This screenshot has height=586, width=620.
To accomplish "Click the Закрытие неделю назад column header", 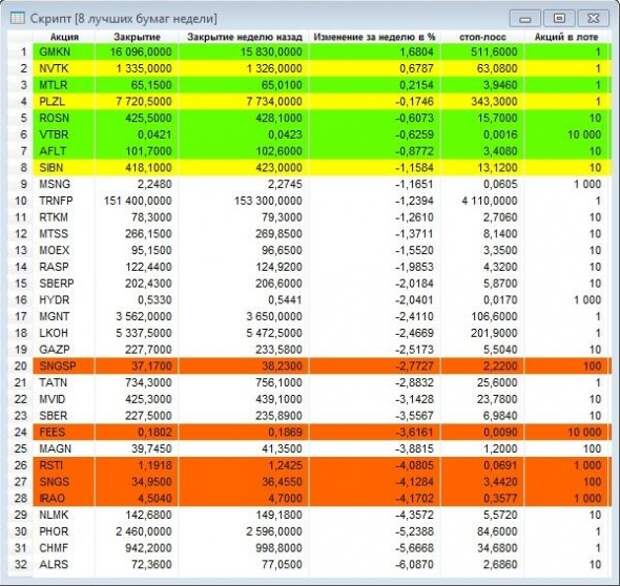I will tap(244, 37).
